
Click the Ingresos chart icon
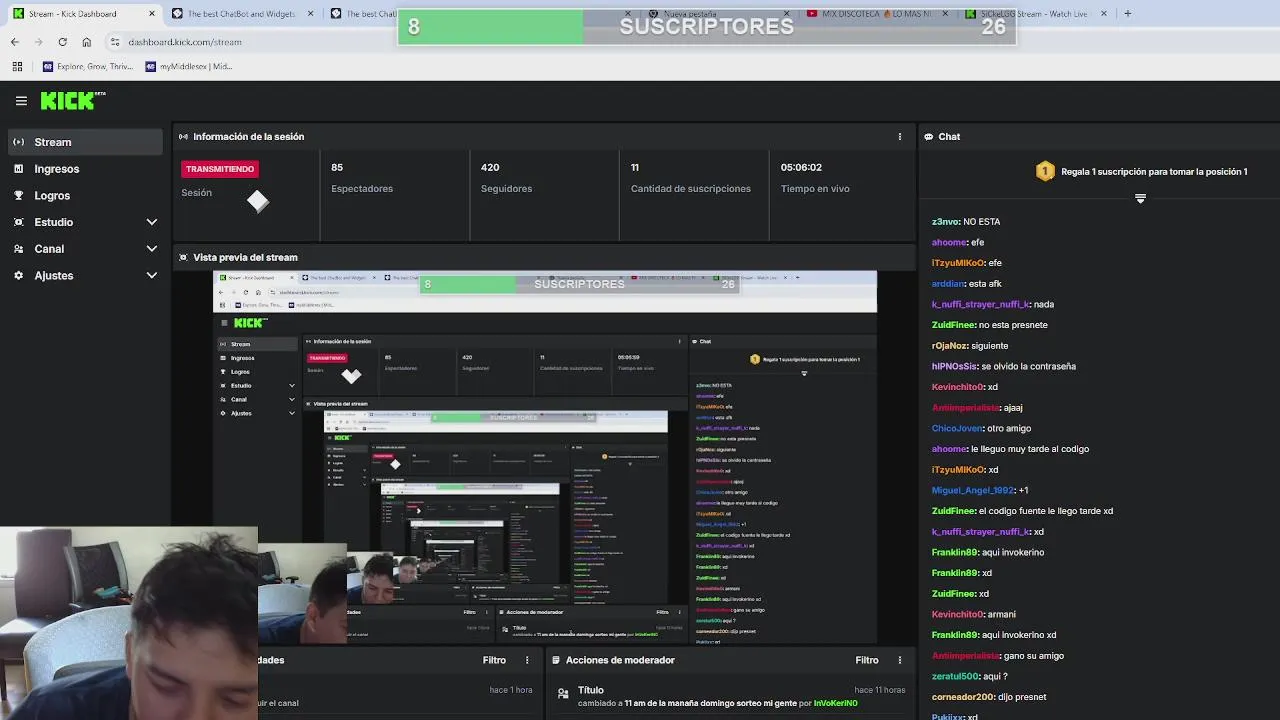pyautogui.click(x=18, y=169)
